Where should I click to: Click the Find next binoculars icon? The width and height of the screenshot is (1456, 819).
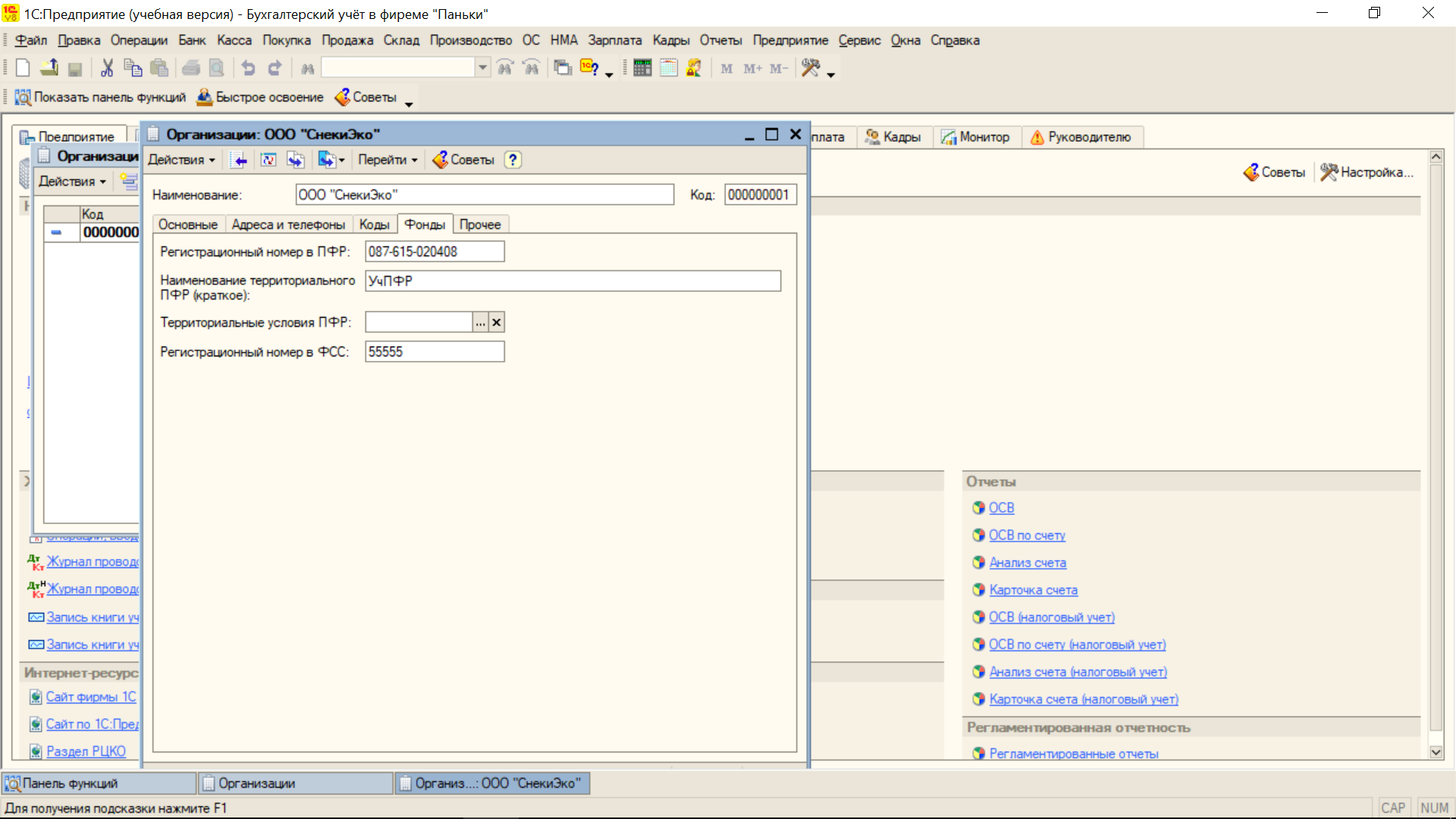pyautogui.click(x=505, y=68)
